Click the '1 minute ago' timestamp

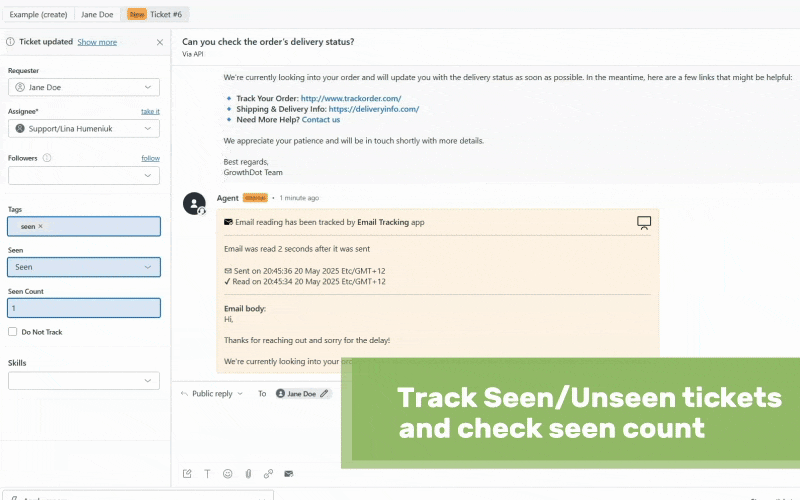point(299,198)
